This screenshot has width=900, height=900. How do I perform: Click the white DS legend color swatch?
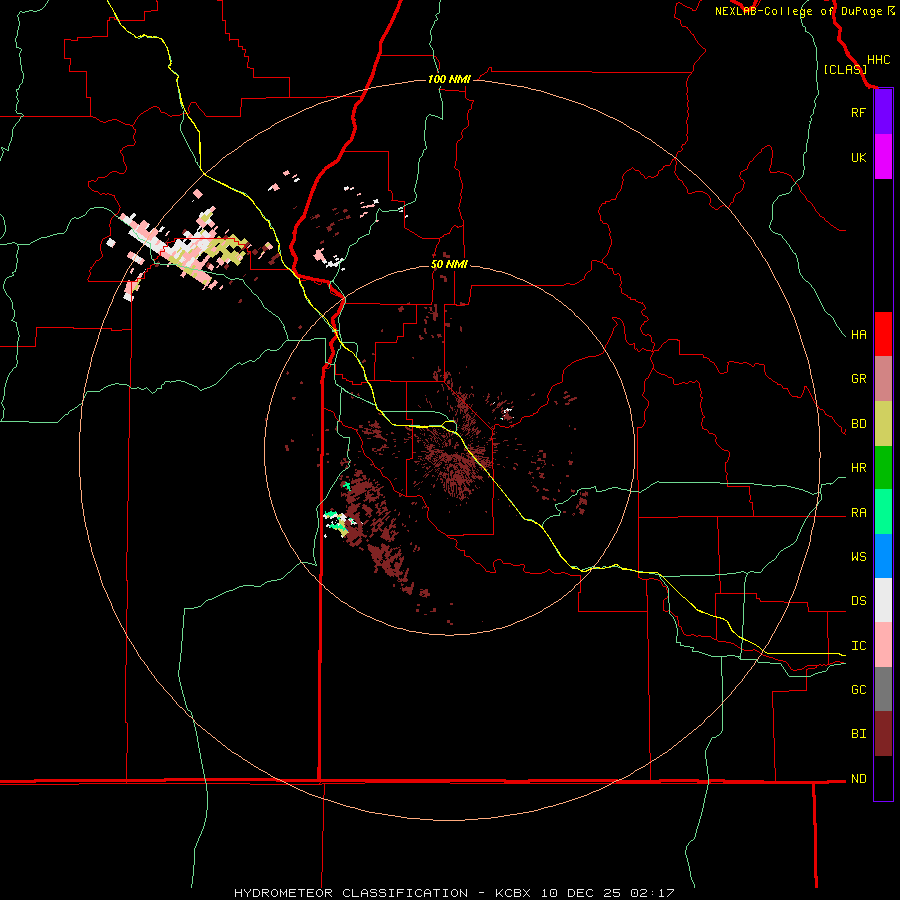883,600
